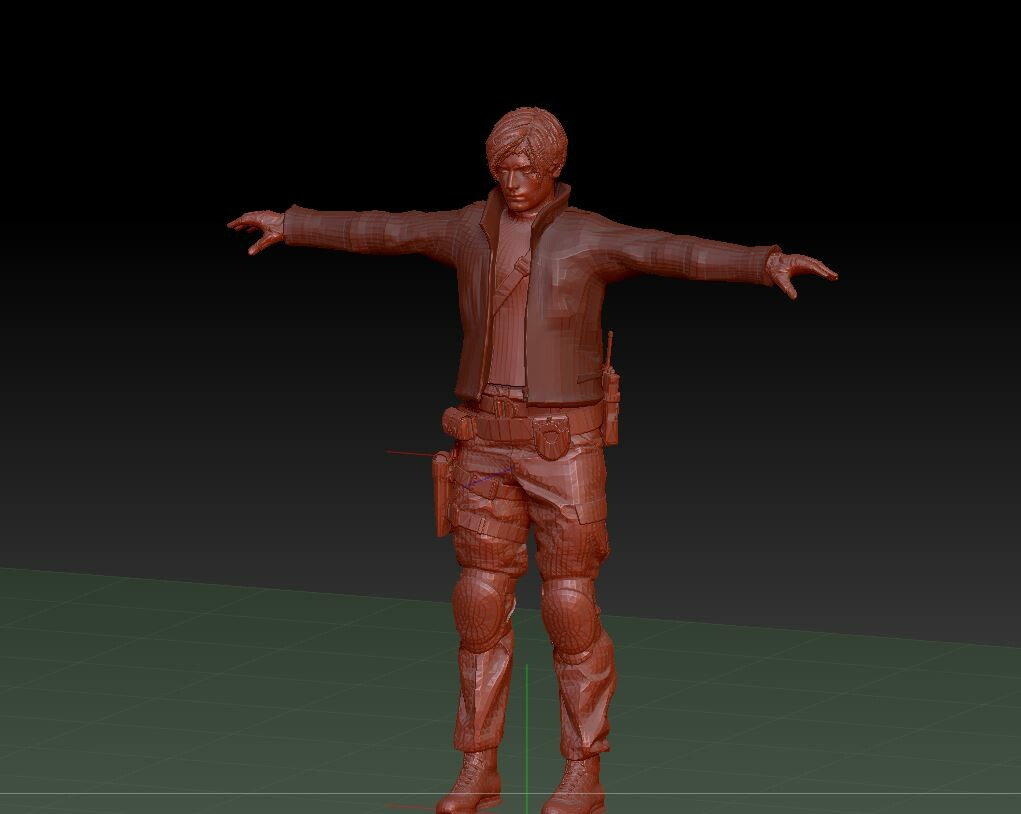
Task: Click the boot on the holster-side leg
Action: point(469,781)
